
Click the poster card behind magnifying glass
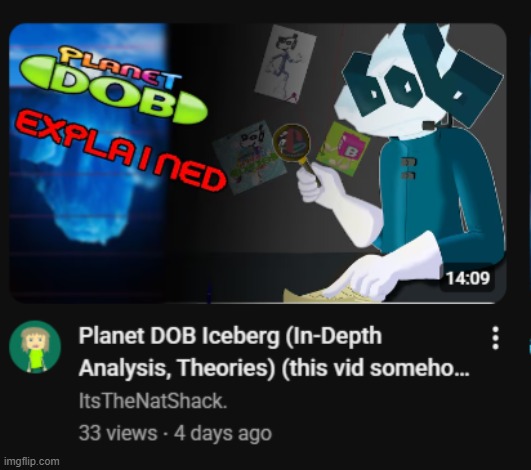(249, 157)
